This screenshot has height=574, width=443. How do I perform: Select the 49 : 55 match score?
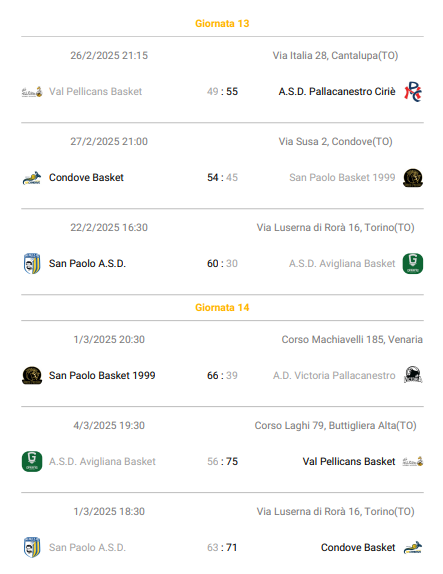pyautogui.click(x=222, y=92)
